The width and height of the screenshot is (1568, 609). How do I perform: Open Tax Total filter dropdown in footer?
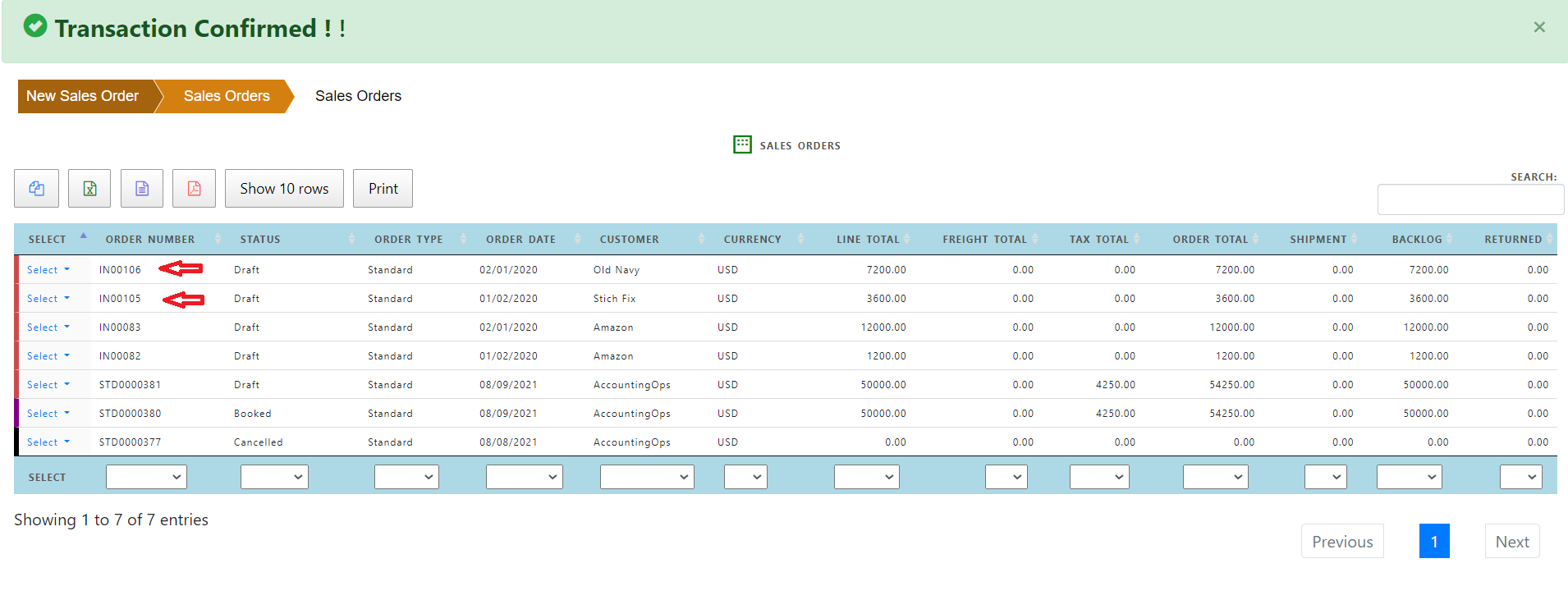[x=1099, y=477]
